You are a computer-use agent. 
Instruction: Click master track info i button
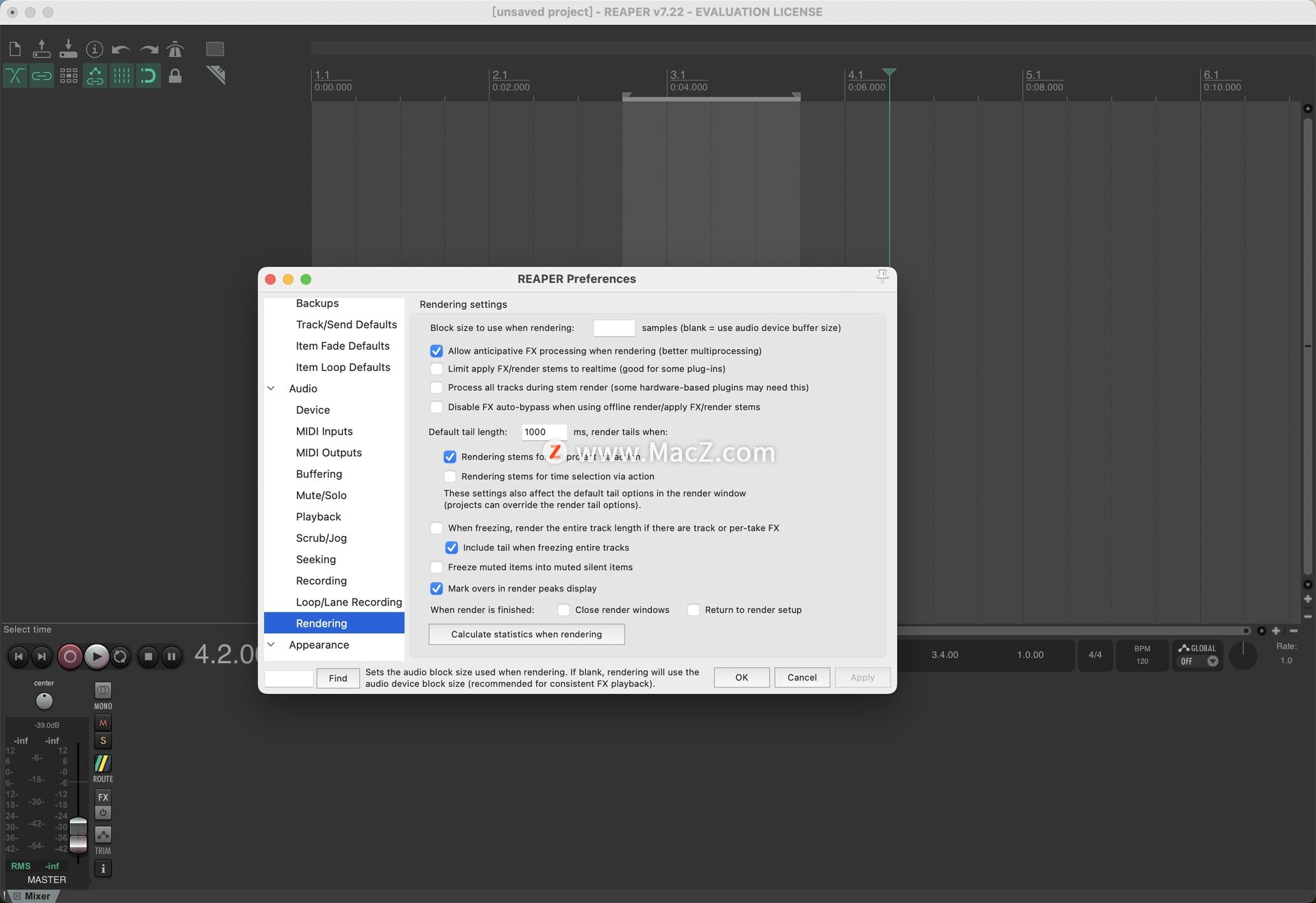point(103,869)
